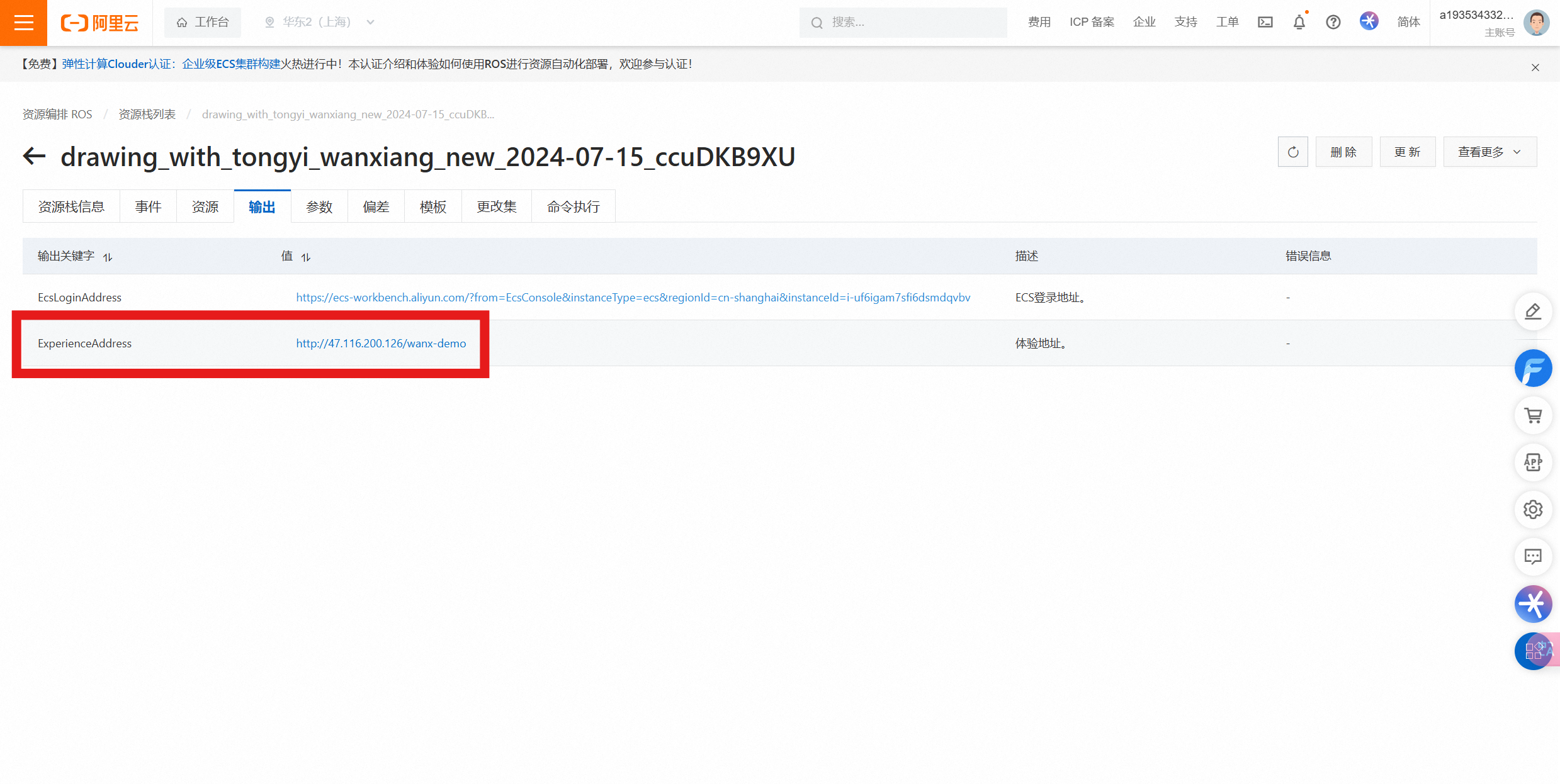Open the feedback chat bubble icon
This screenshot has width=1560, height=784.
coord(1532,556)
